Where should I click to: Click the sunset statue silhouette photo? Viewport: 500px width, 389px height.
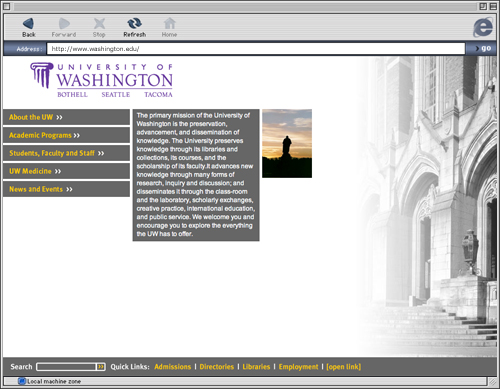pos(287,143)
